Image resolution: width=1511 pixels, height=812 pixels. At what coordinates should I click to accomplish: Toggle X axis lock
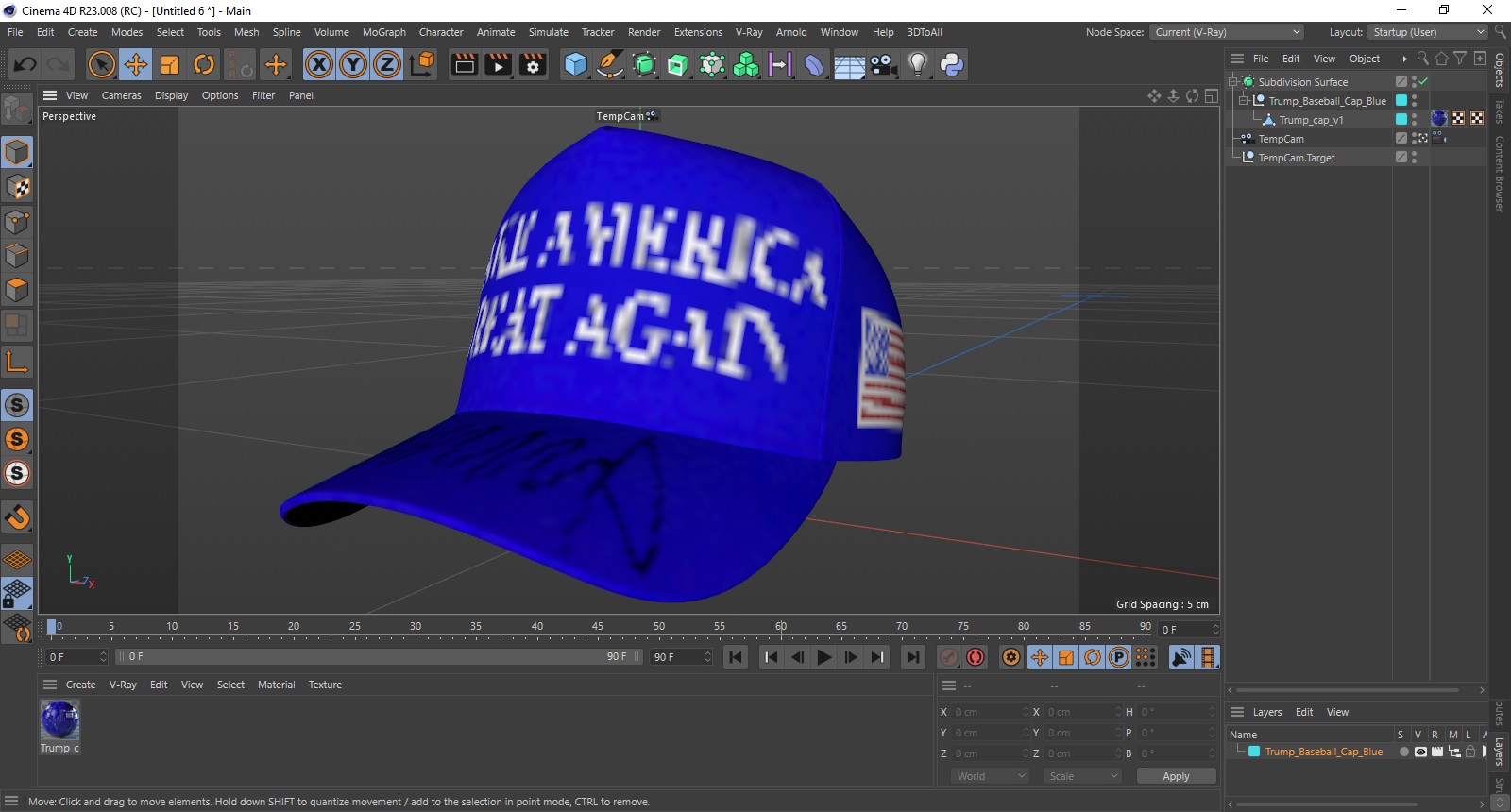[x=319, y=64]
